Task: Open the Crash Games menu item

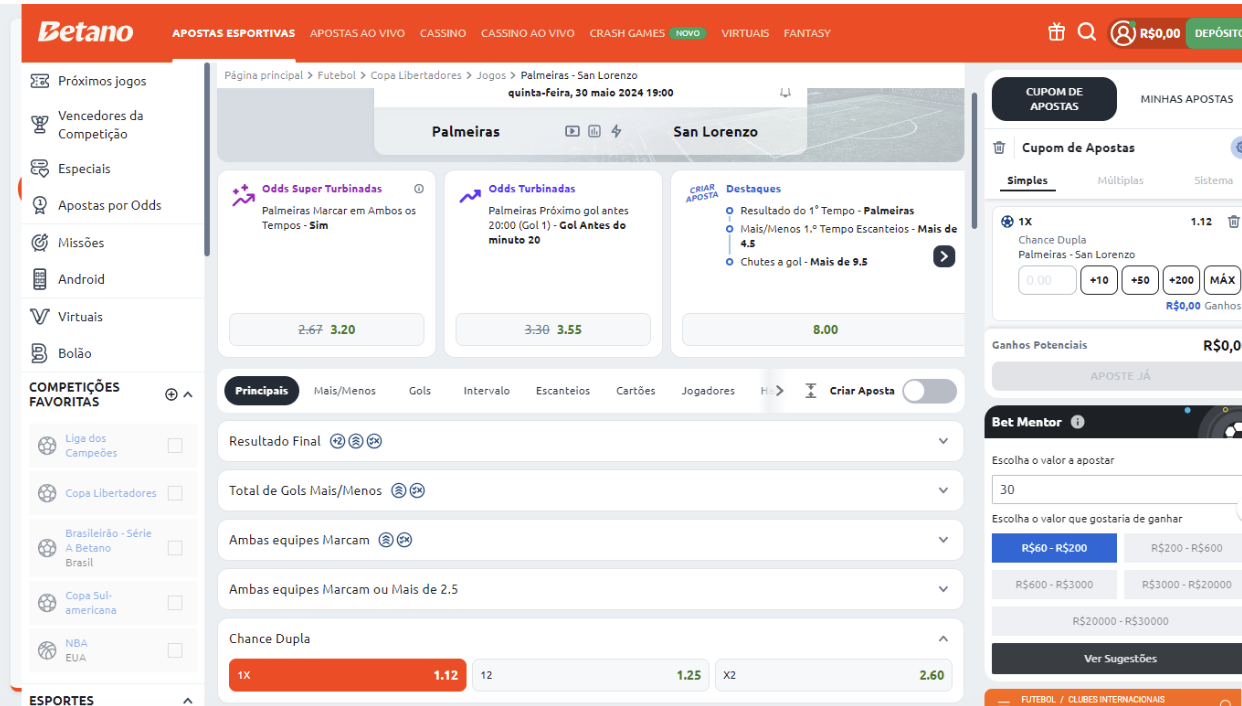Action: (627, 33)
